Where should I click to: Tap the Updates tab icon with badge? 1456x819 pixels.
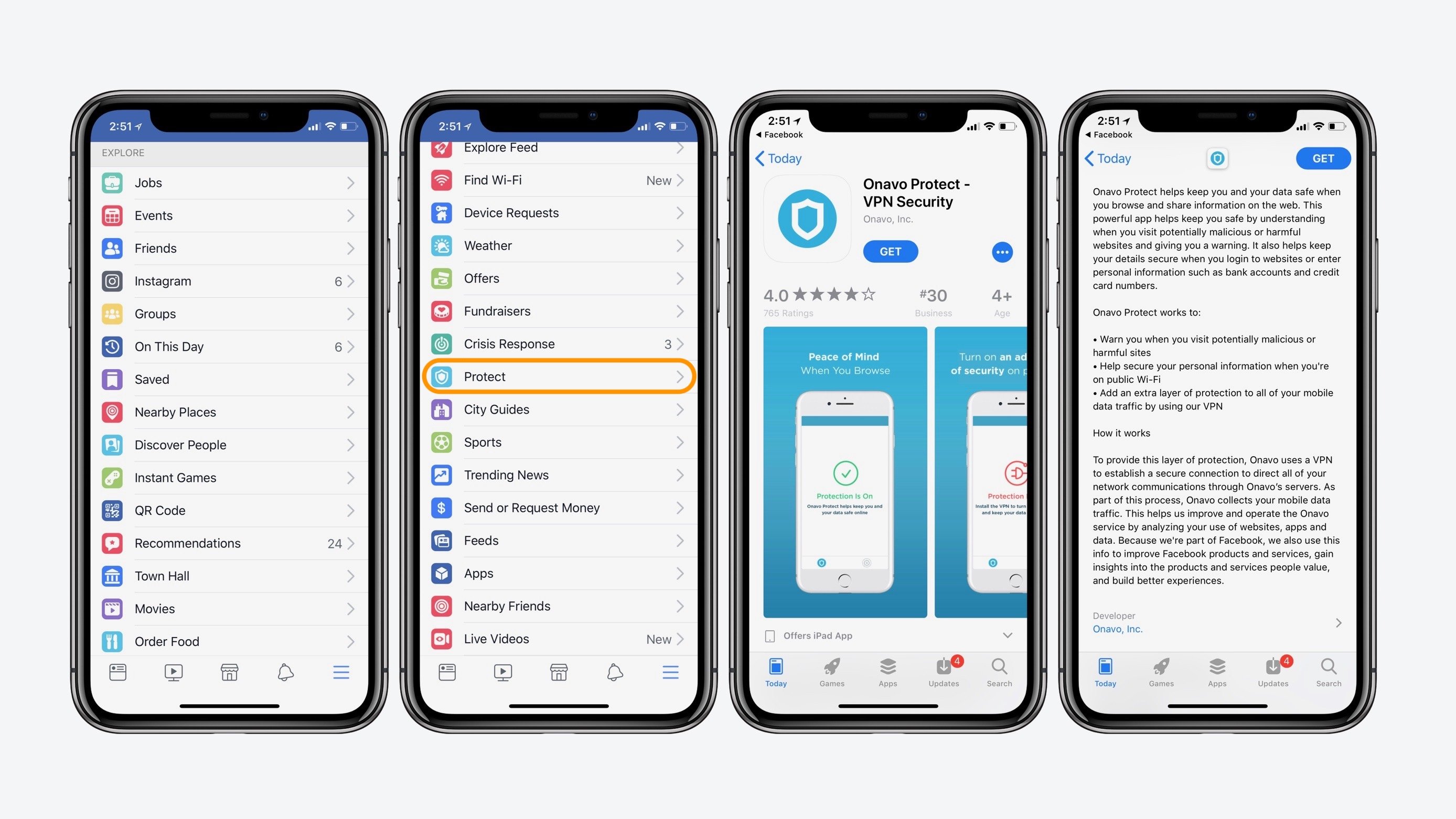943,670
